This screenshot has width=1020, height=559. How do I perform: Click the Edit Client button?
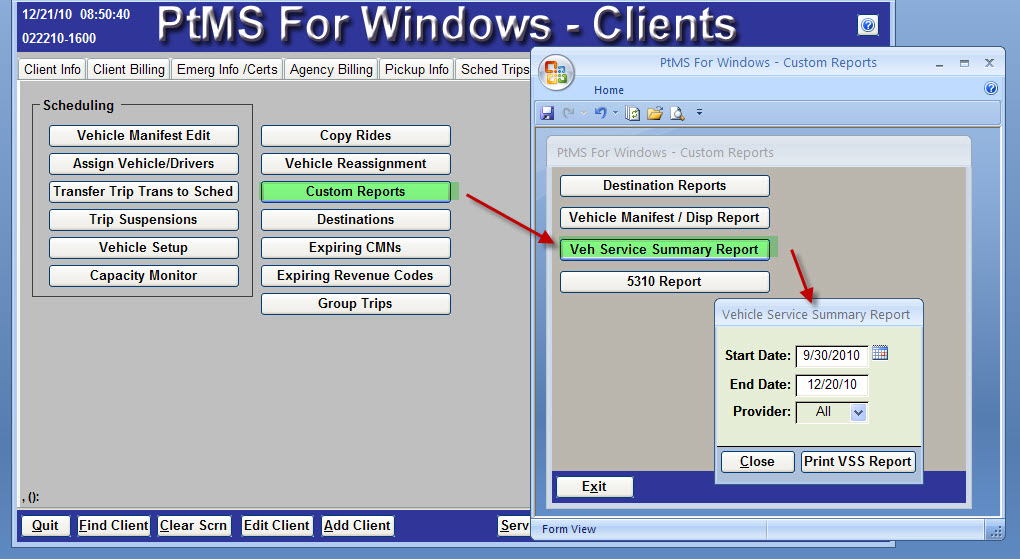(x=276, y=526)
